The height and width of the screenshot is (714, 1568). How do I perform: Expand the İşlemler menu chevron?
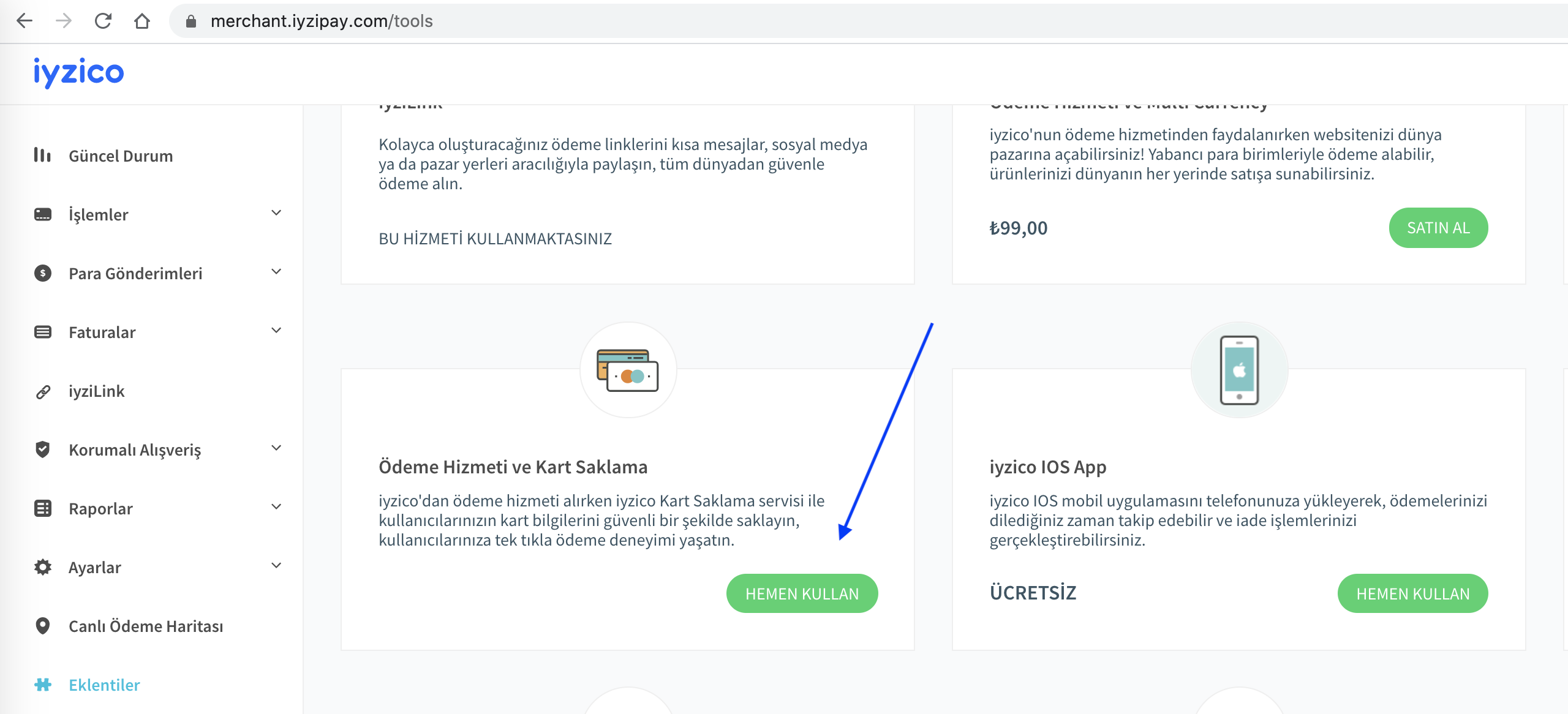[276, 213]
